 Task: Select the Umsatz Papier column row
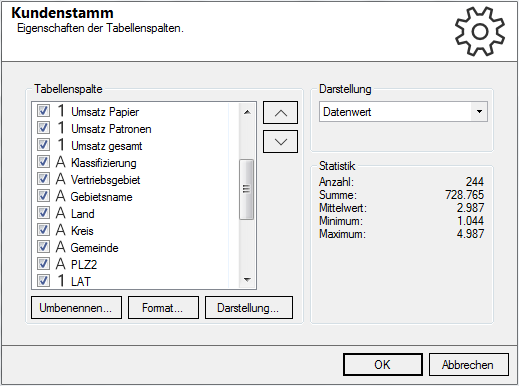click(x=133, y=111)
